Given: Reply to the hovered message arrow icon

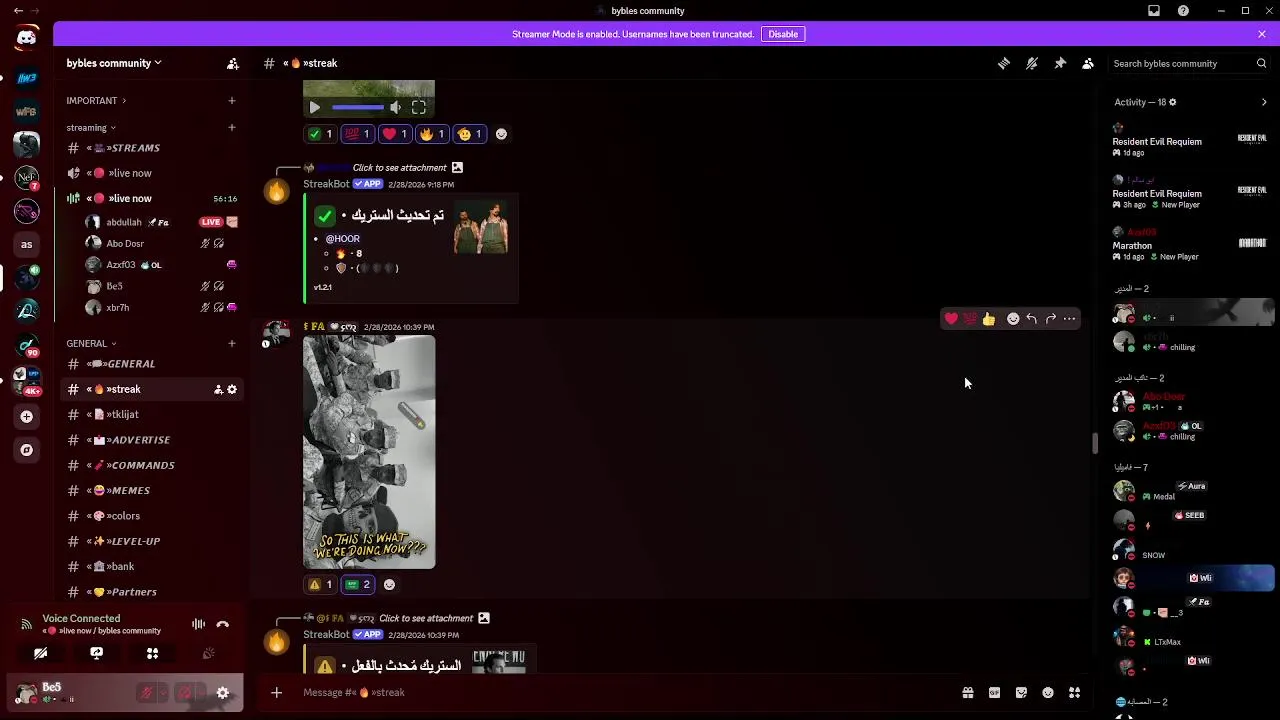Looking at the screenshot, I should coord(1032,319).
